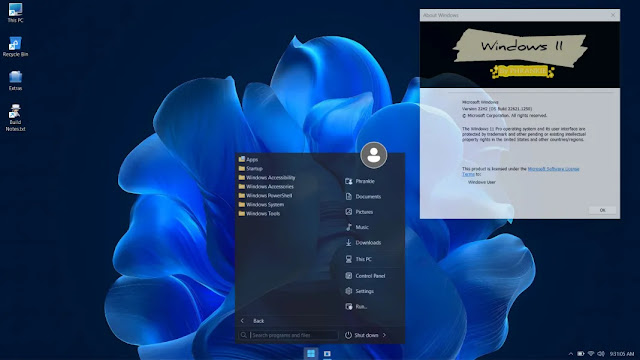Expand Windows System folder
640x360 pixels.
click(x=261, y=204)
